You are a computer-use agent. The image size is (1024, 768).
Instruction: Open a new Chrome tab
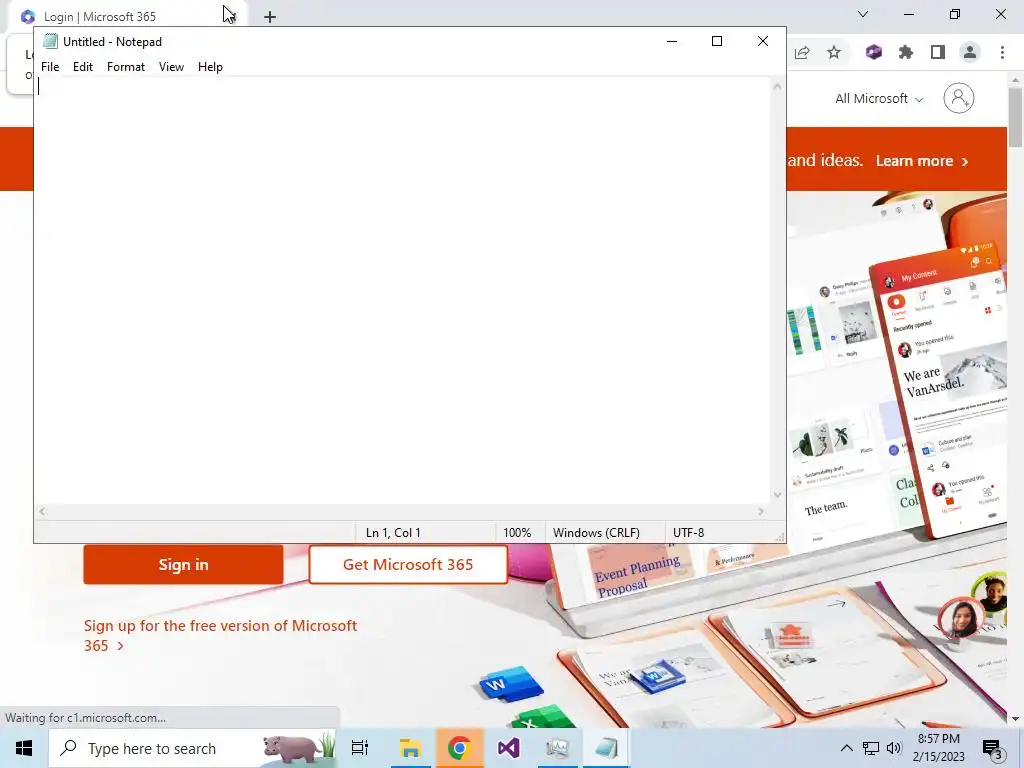[270, 17]
